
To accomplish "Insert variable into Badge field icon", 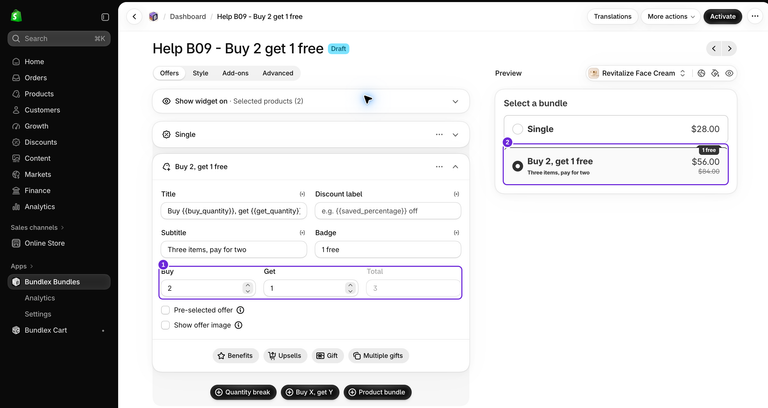I will pos(456,233).
